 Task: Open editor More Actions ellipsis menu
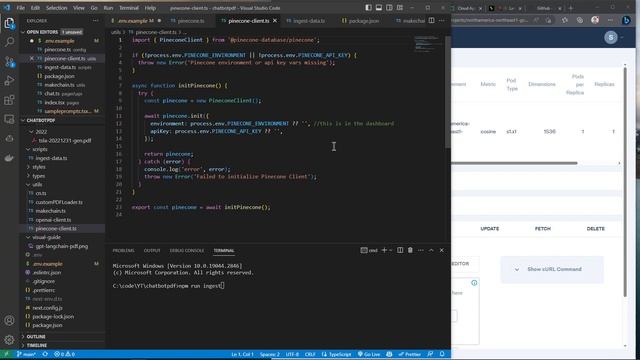[x=442, y=20]
